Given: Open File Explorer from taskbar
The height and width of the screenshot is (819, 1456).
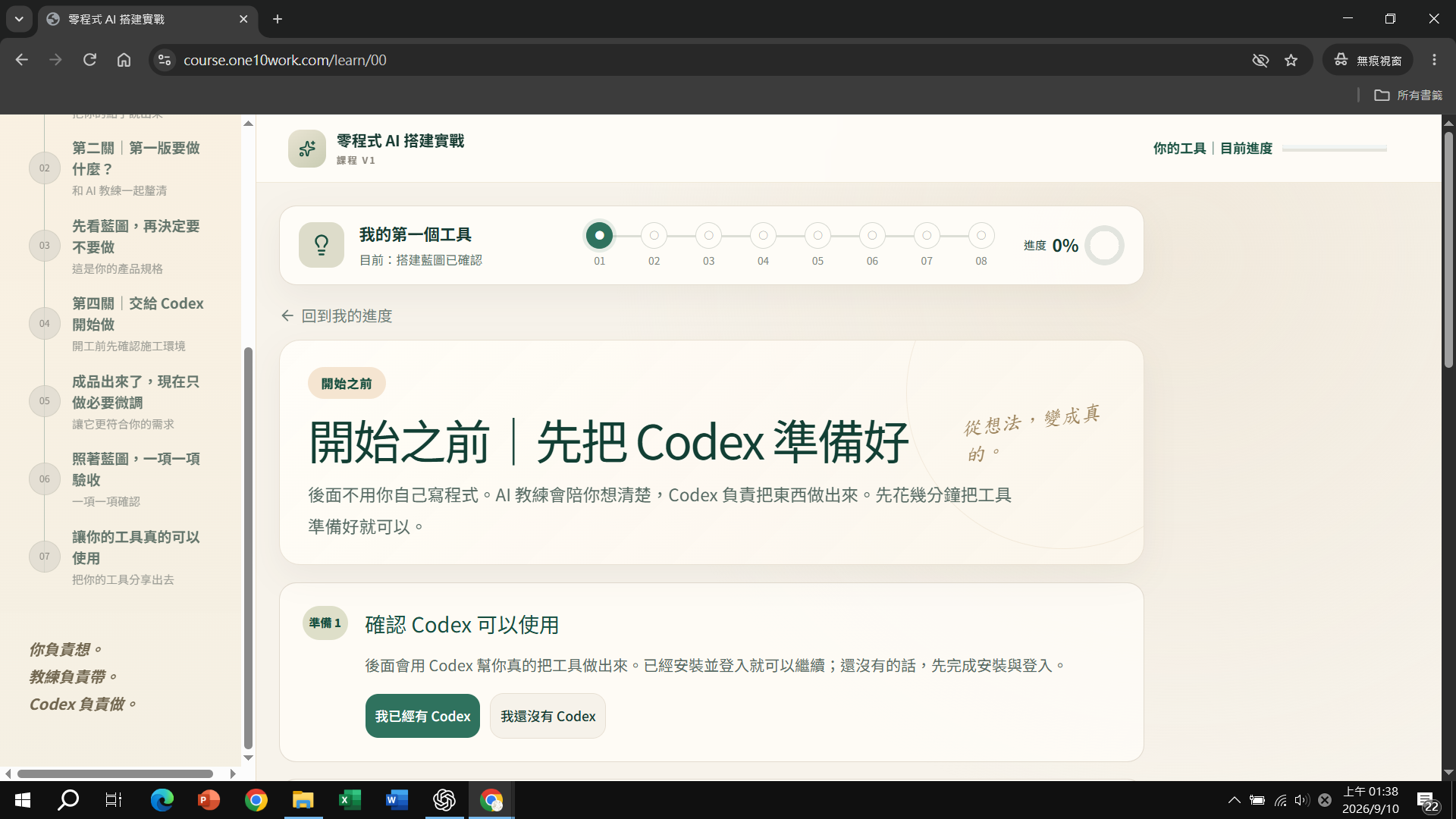Looking at the screenshot, I should [303, 800].
